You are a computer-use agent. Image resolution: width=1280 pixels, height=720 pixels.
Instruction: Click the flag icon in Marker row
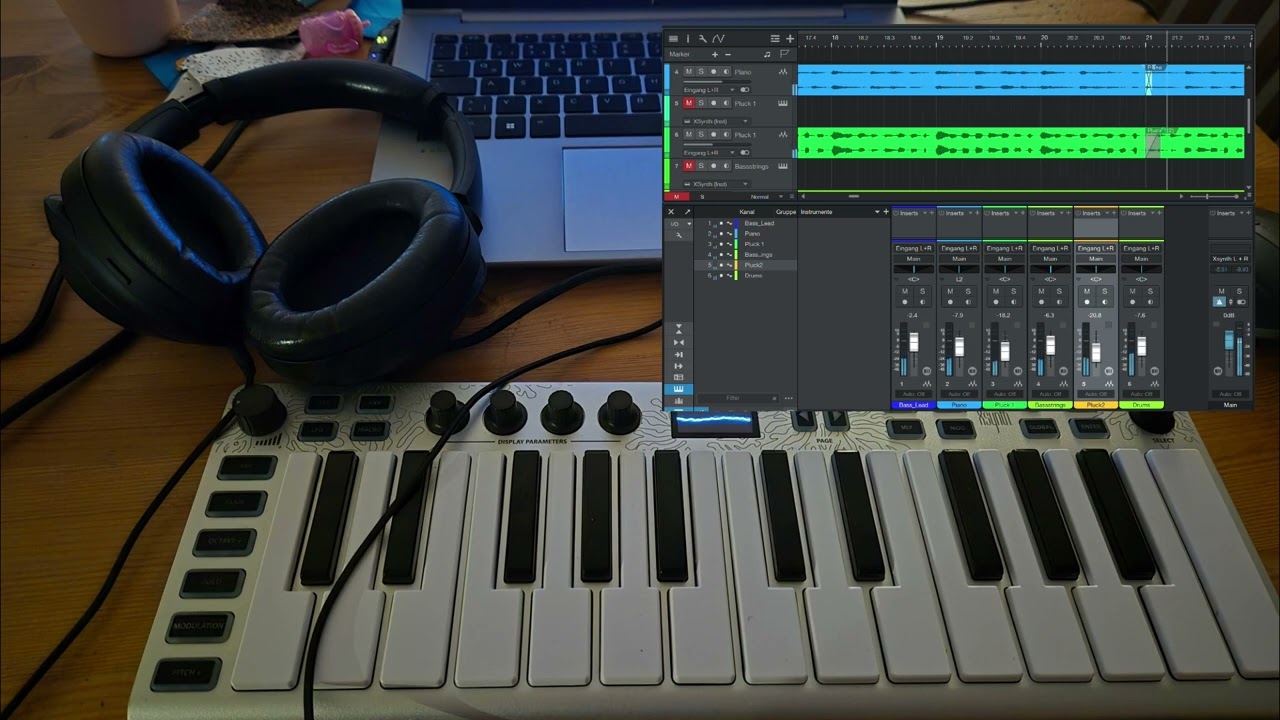[784, 54]
